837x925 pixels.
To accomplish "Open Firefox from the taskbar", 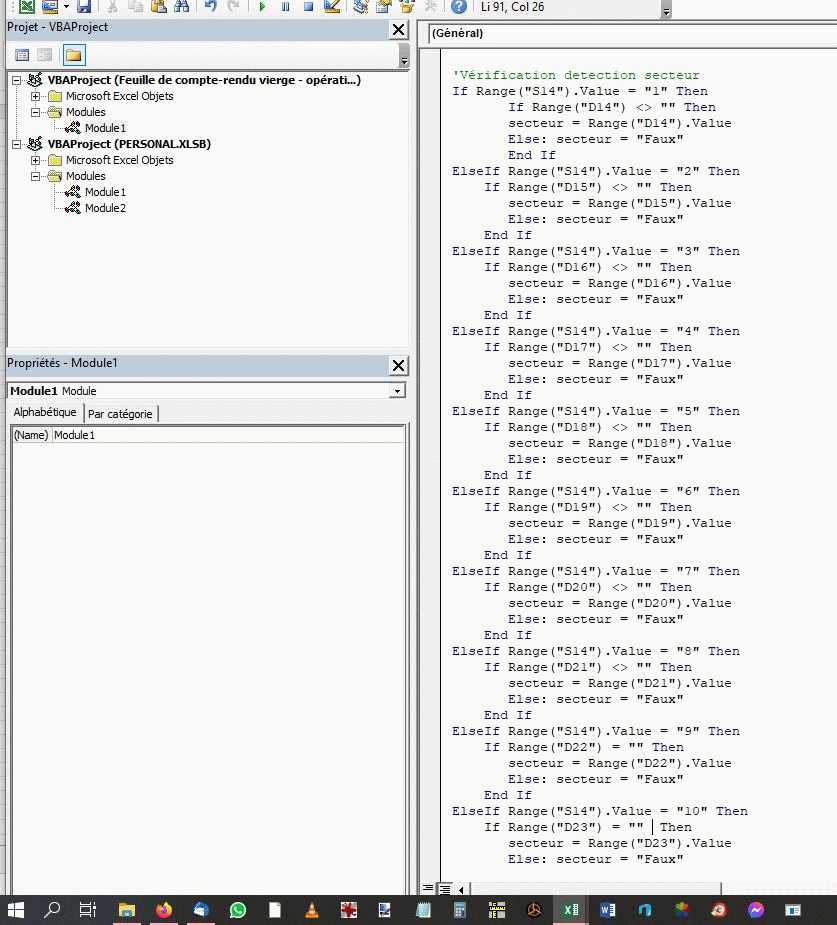I will click(164, 910).
